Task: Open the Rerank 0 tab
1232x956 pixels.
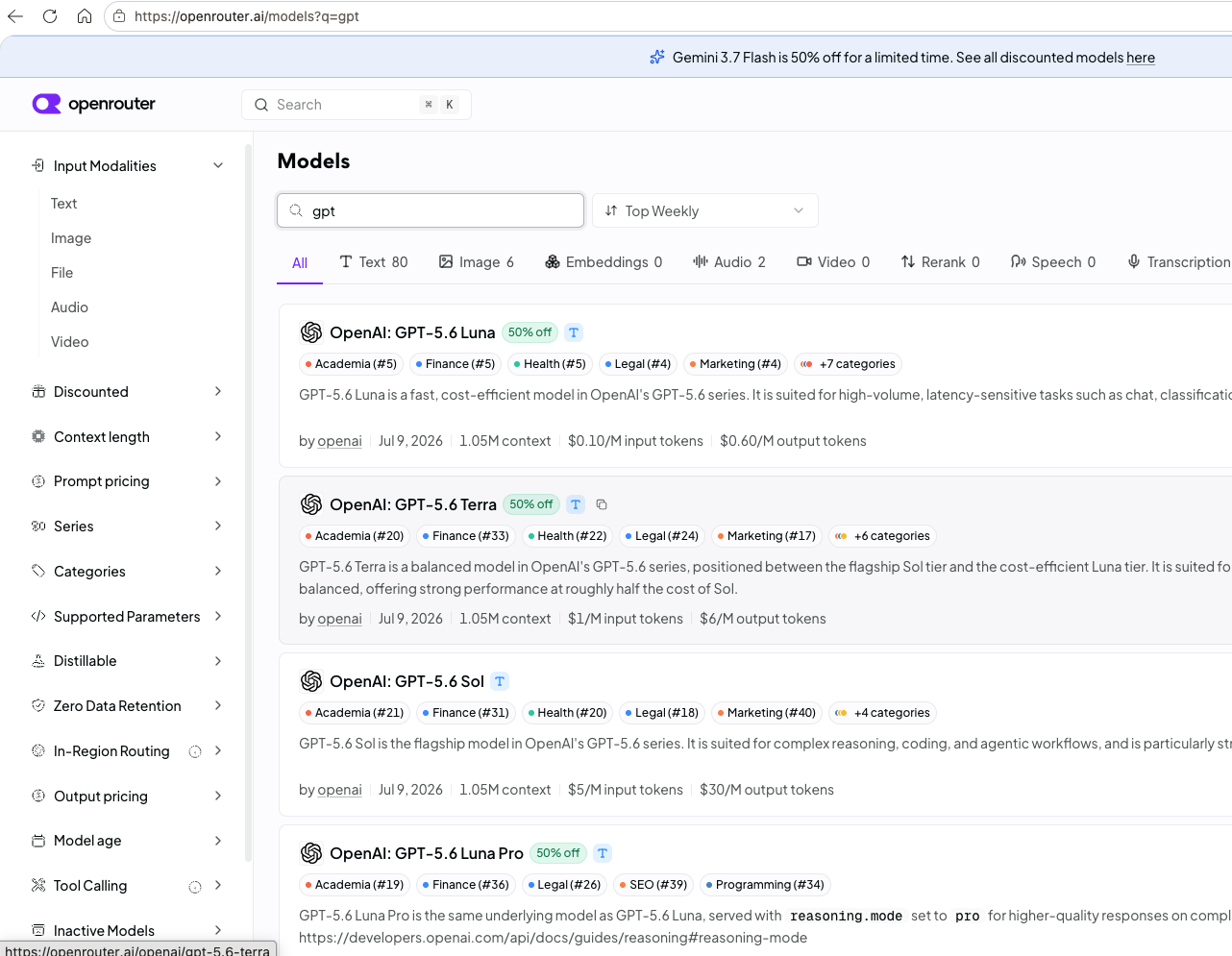Action: 940,262
